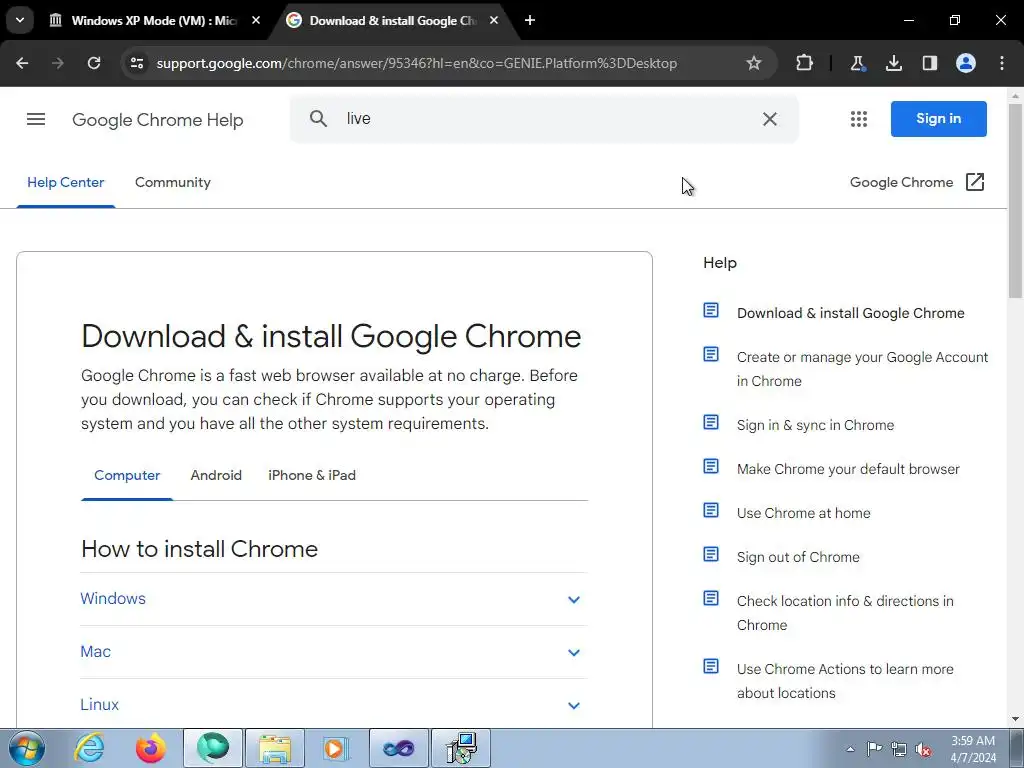
Task: Open Use Chrome at home link
Action: pyautogui.click(x=803, y=513)
